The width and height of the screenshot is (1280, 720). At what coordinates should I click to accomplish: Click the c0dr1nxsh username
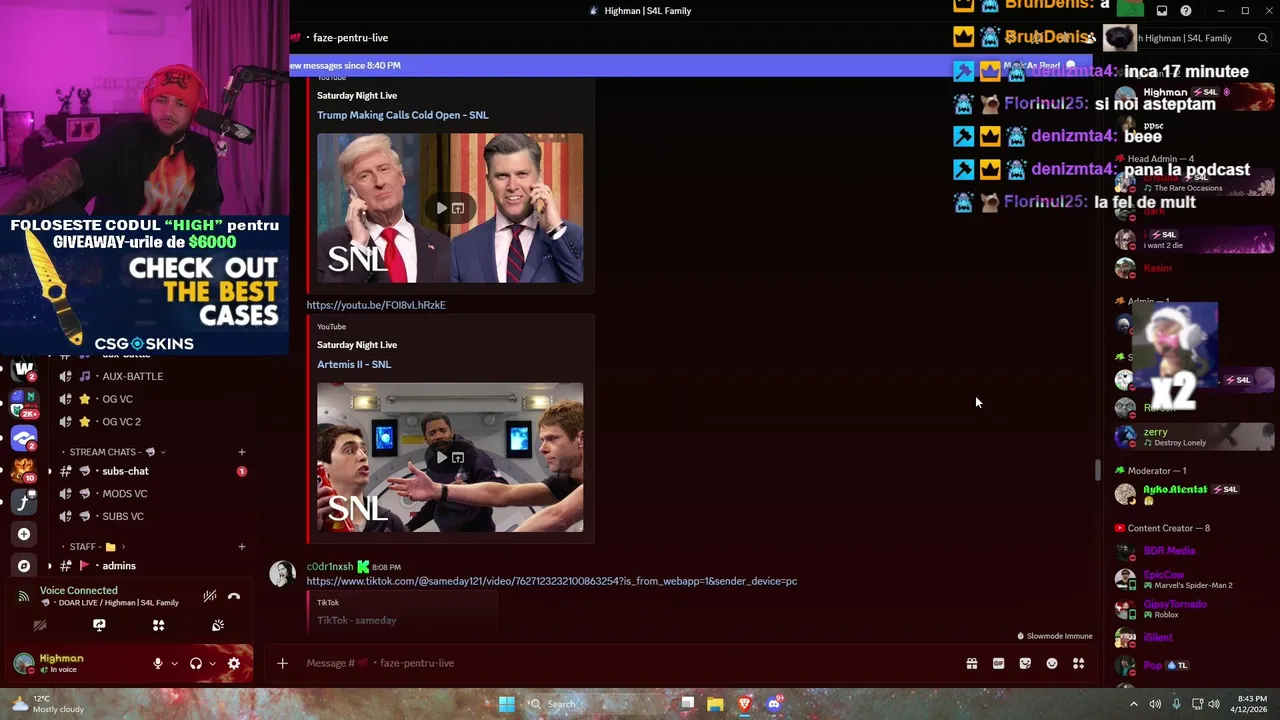(330, 567)
